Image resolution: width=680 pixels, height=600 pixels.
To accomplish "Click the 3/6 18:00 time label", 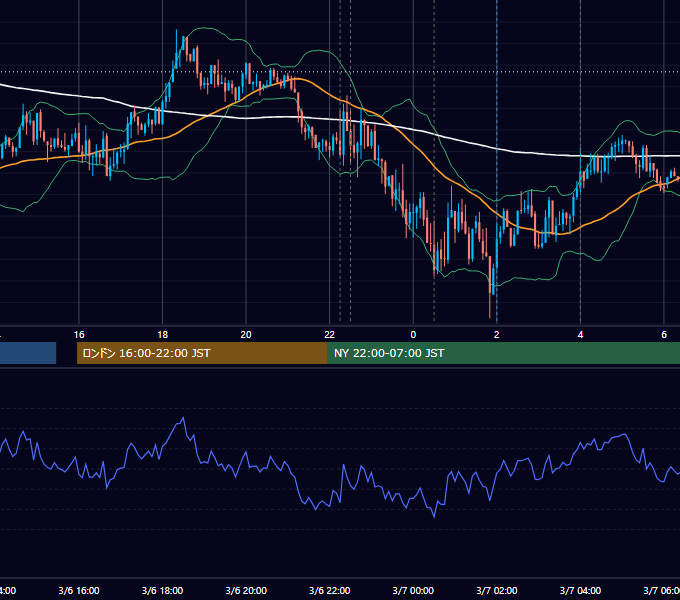I will click(163, 590).
